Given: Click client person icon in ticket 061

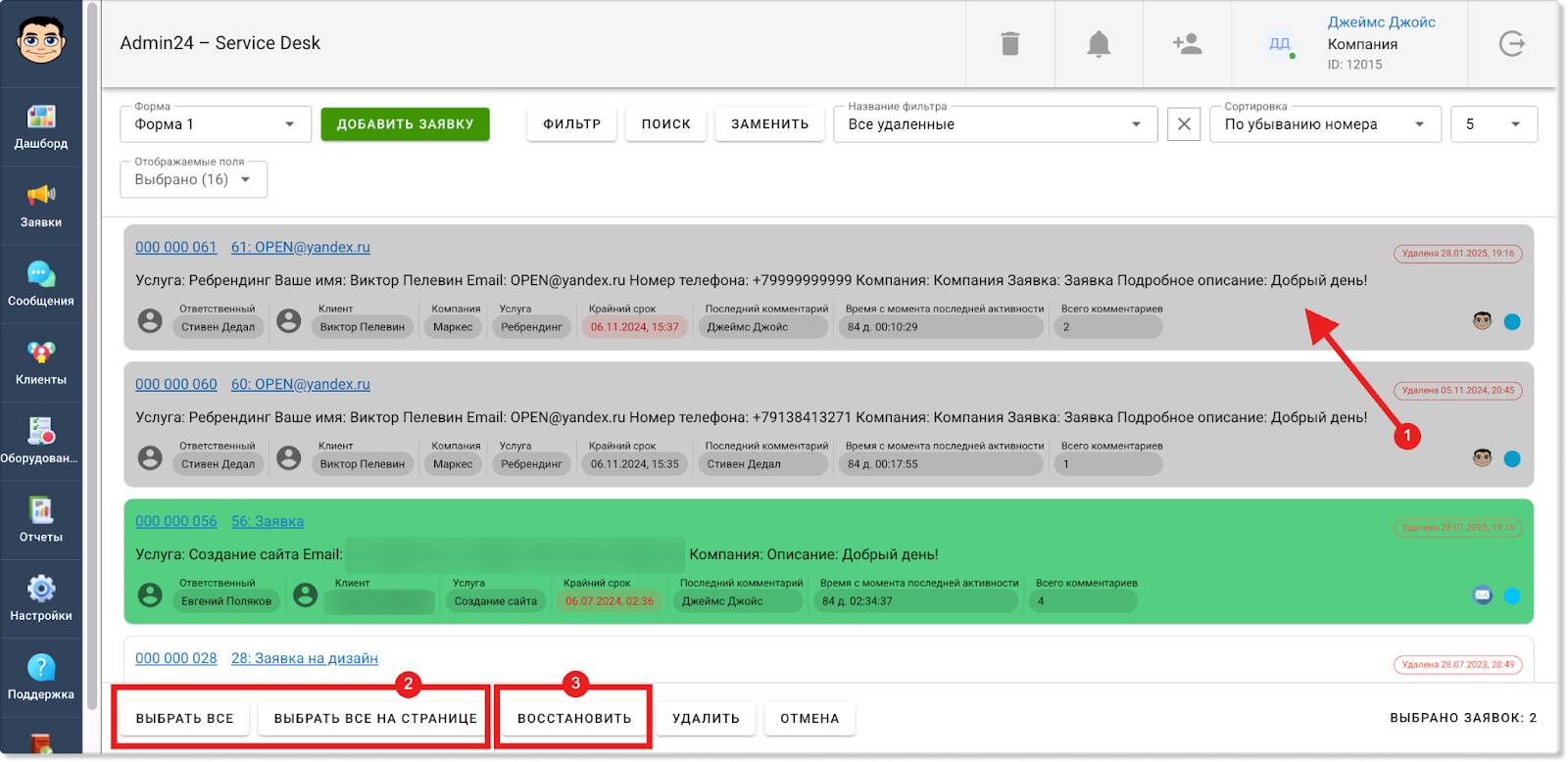Looking at the screenshot, I should (289, 320).
